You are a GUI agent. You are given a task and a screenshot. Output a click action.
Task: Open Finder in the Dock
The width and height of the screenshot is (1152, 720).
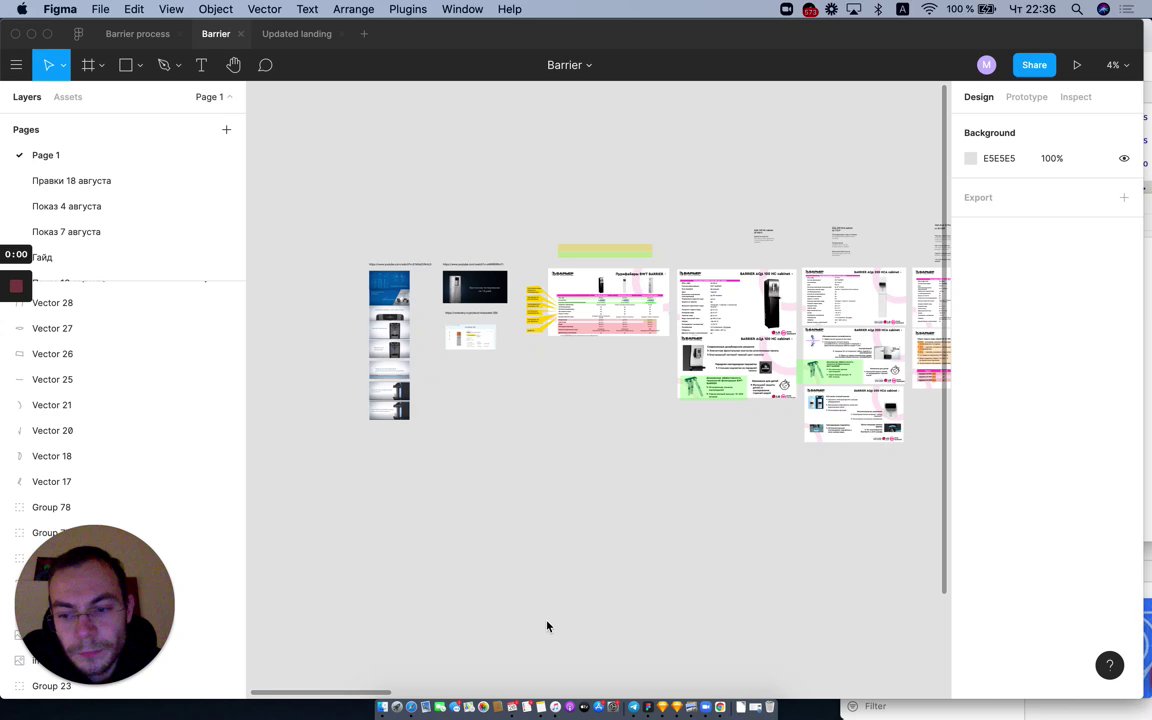point(382,707)
